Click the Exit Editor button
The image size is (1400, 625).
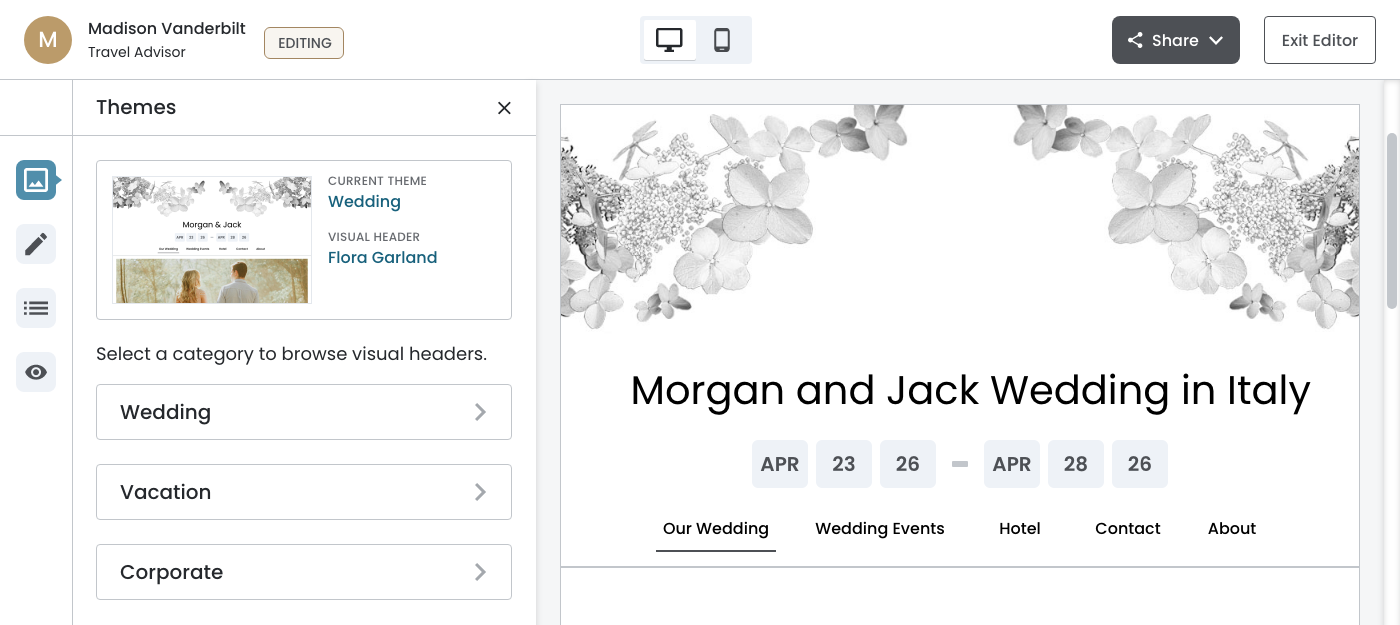(1319, 40)
